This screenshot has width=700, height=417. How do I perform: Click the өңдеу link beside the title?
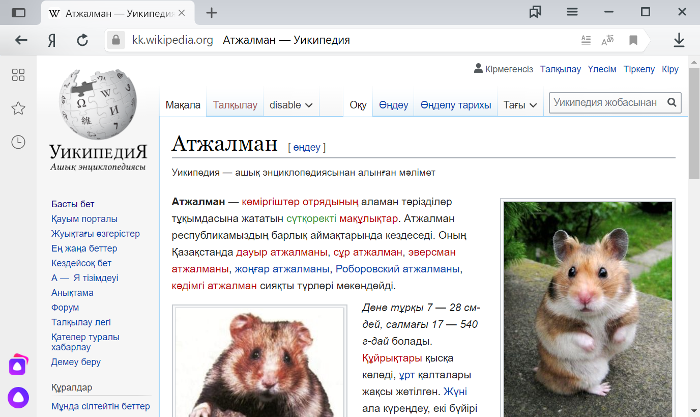[307, 147]
